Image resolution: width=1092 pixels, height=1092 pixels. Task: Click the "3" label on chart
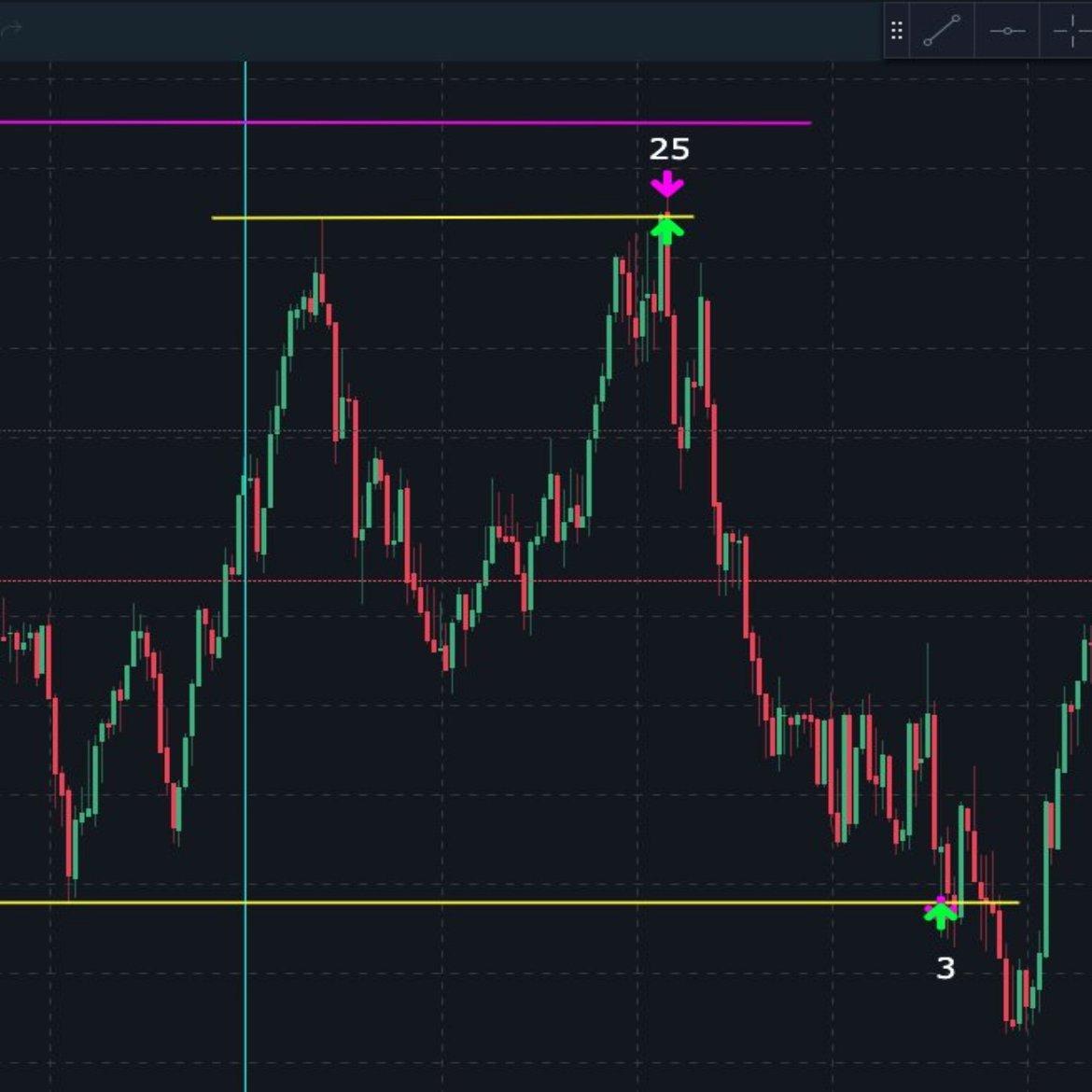[x=945, y=968]
